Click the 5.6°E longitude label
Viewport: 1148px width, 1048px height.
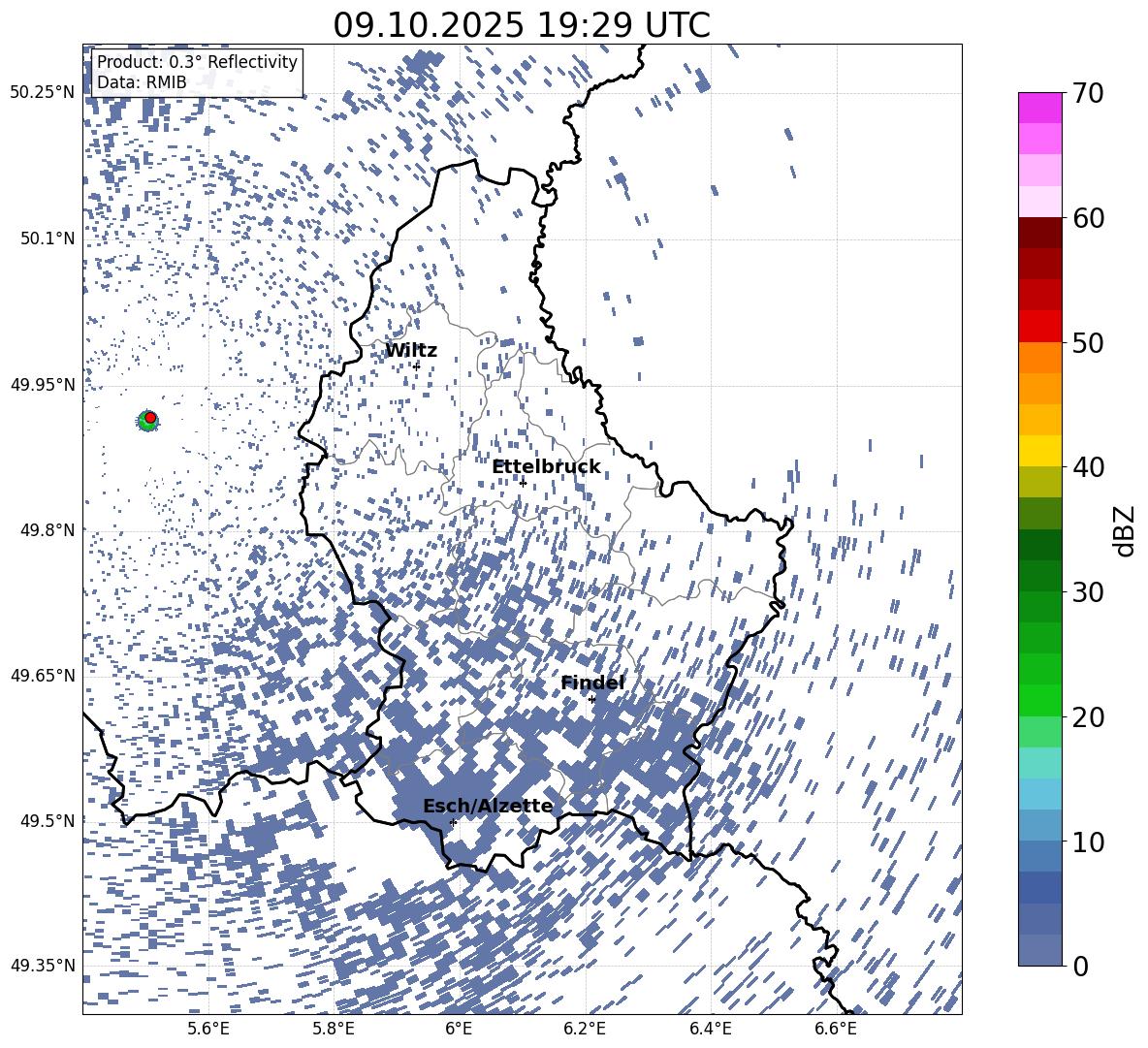208,1029
